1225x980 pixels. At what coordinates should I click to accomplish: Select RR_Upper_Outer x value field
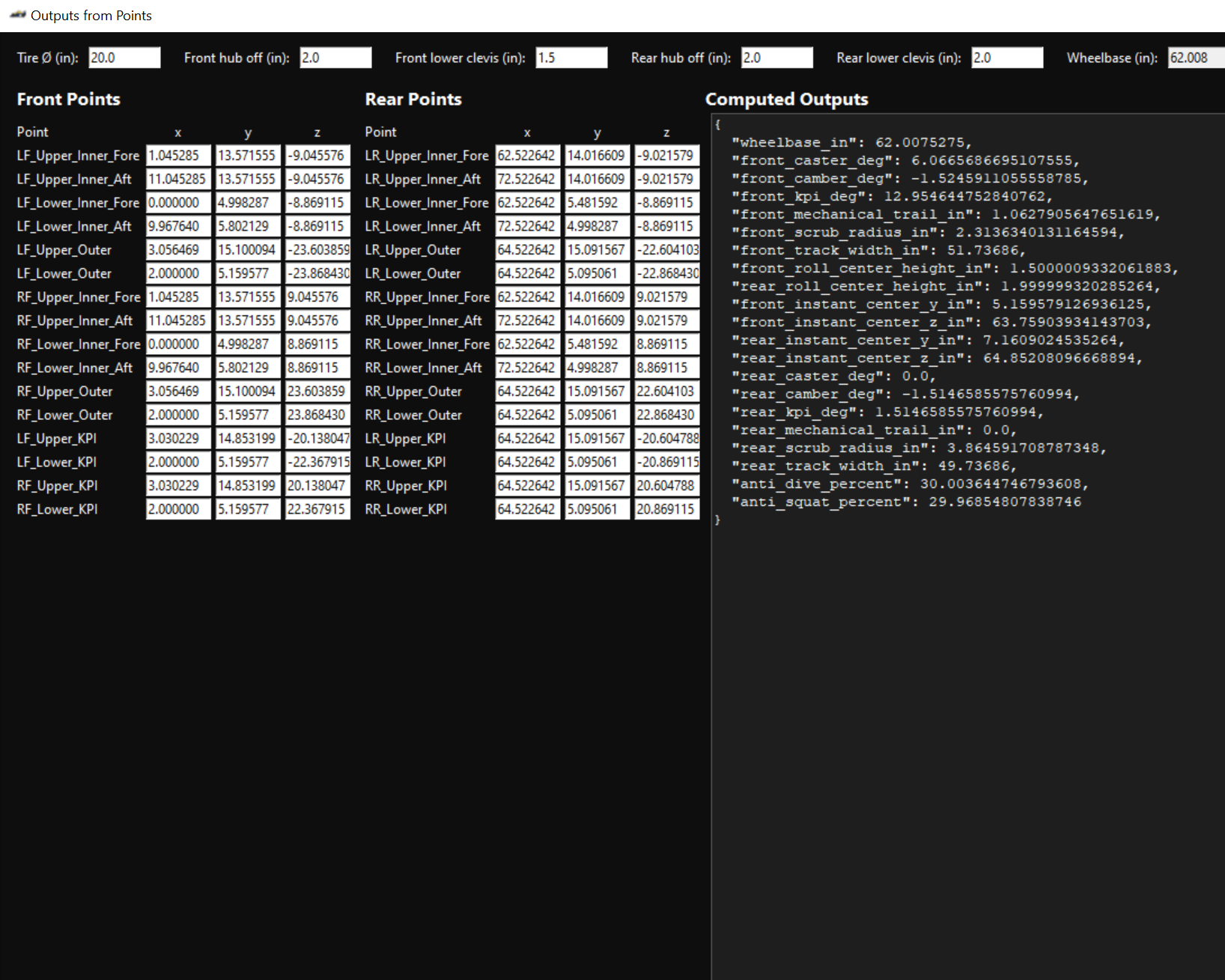(527, 392)
